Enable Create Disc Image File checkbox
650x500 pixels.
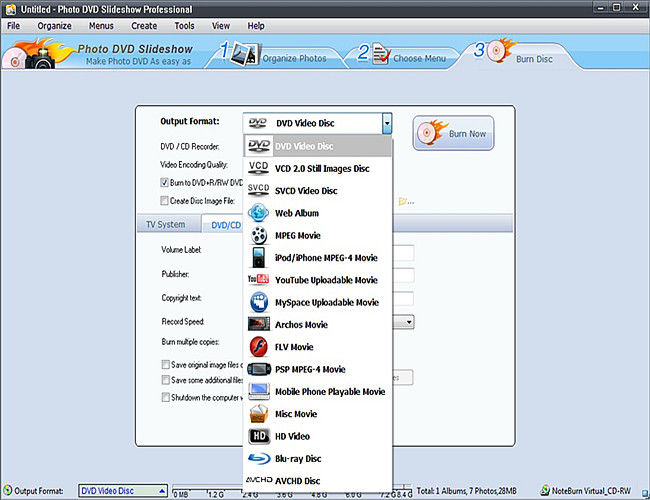tap(165, 201)
